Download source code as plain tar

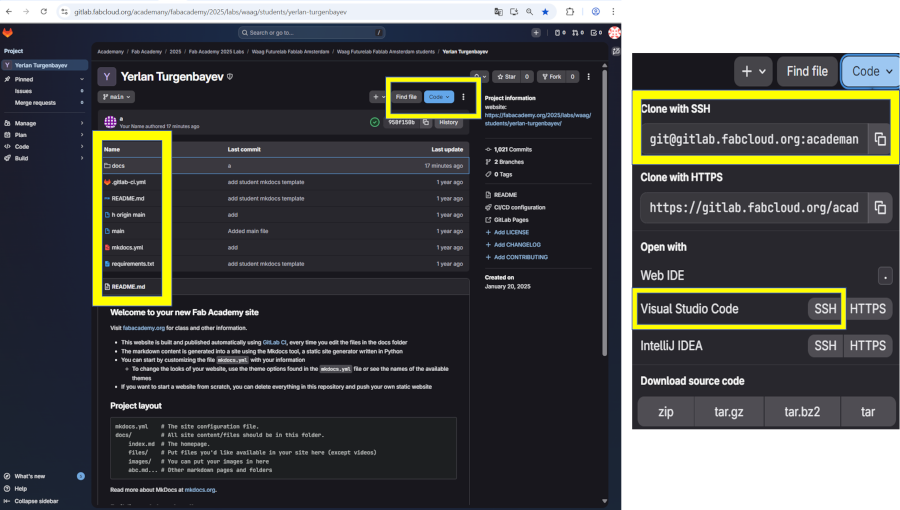[867, 412]
